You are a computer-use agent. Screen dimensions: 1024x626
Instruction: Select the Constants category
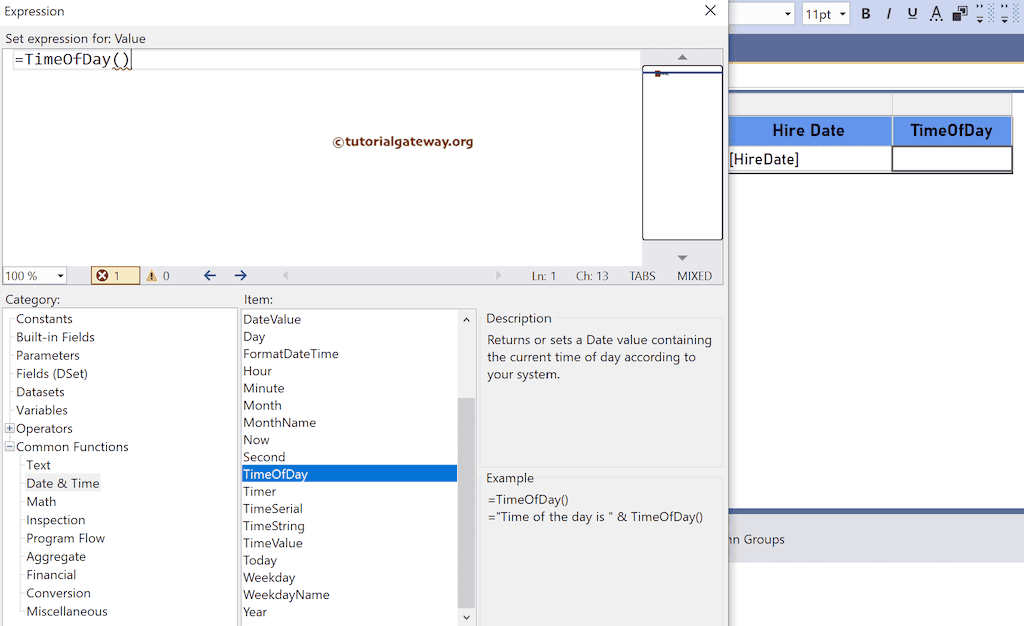tap(44, 319)
